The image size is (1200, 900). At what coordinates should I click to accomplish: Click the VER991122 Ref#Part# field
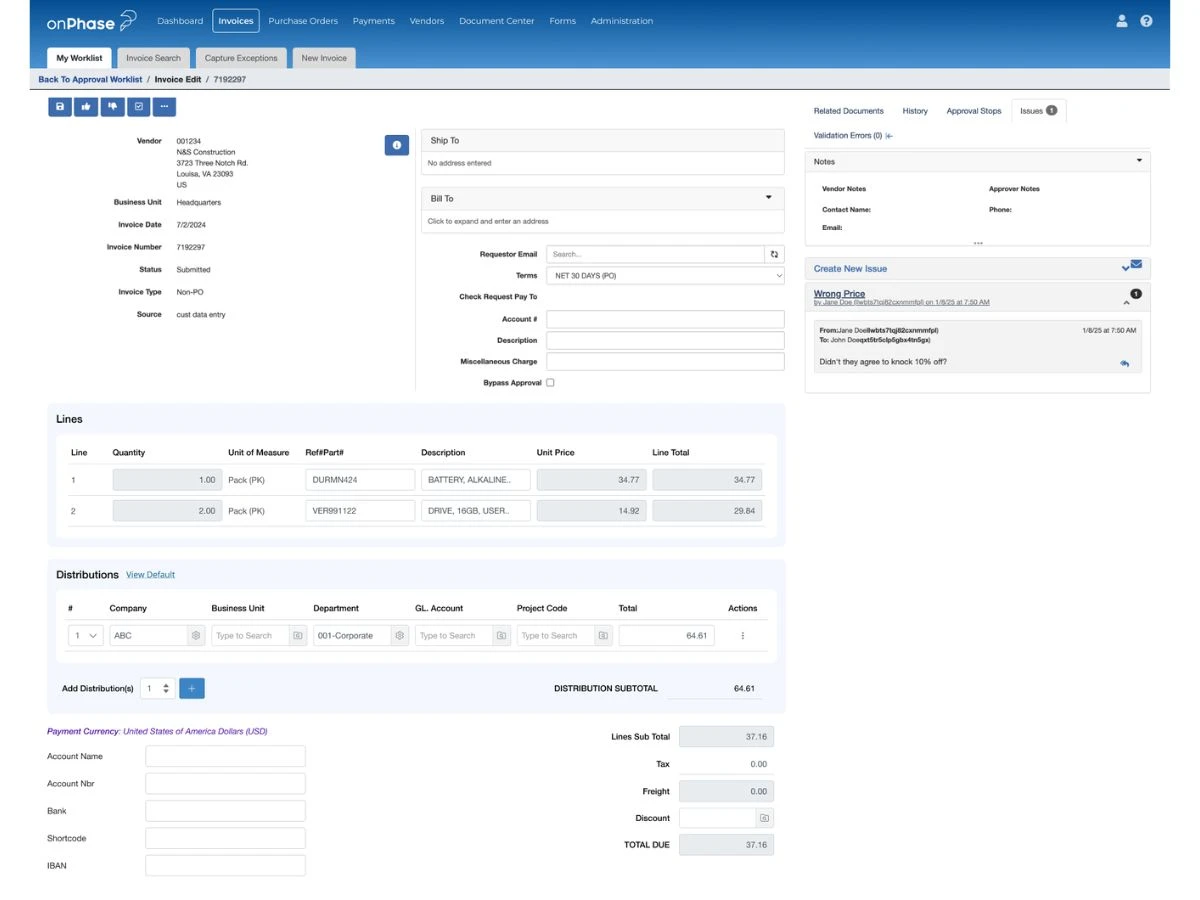pyautogui.click(x=360, y=510)
